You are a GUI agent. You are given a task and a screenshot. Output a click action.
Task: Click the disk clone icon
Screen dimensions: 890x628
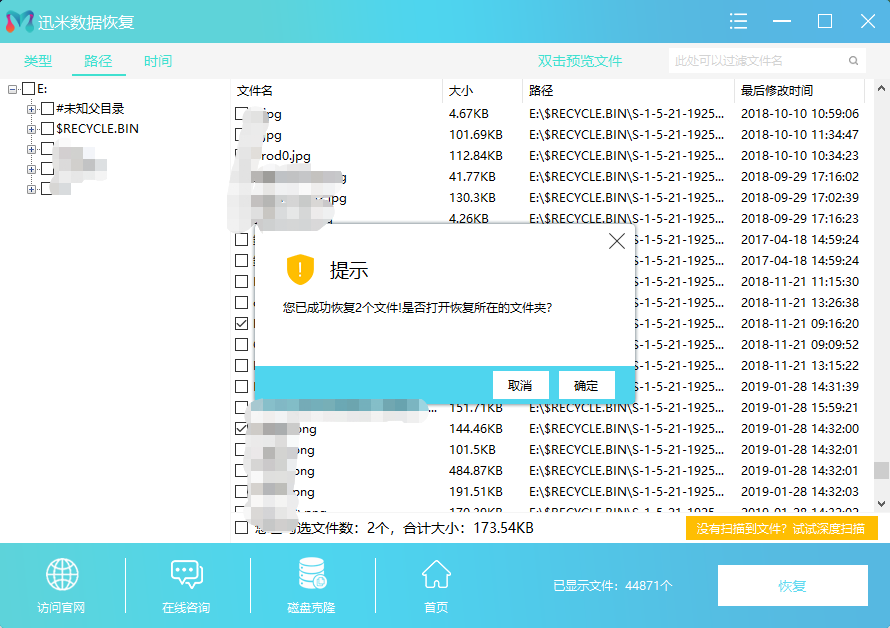pyautogui.click(x=311, y=575)
